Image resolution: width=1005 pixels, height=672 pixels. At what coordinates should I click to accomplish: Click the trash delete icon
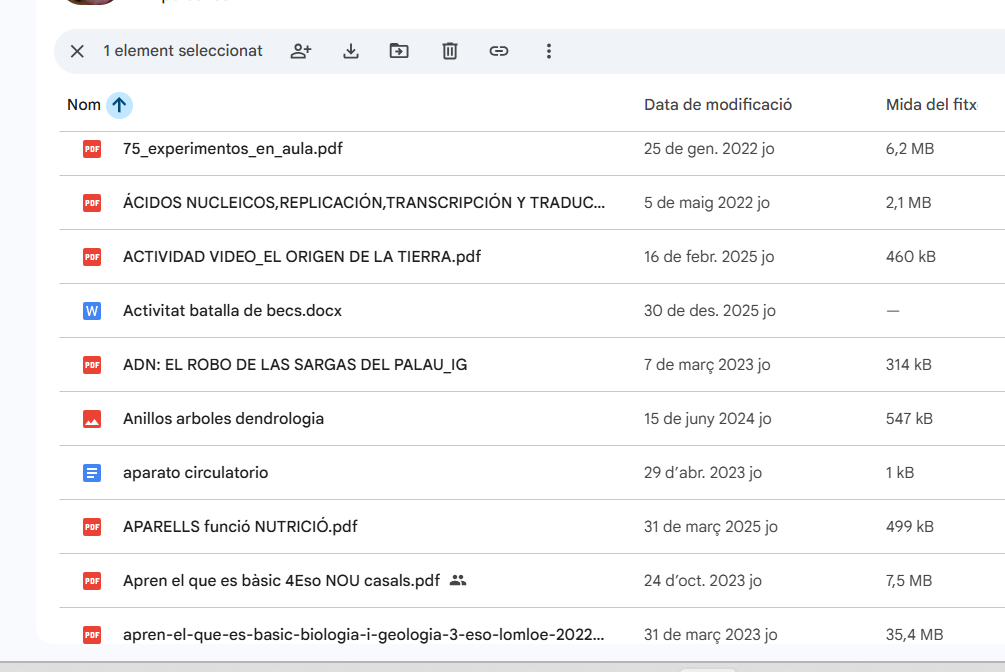pyautogui.click(x=450, y=51)
